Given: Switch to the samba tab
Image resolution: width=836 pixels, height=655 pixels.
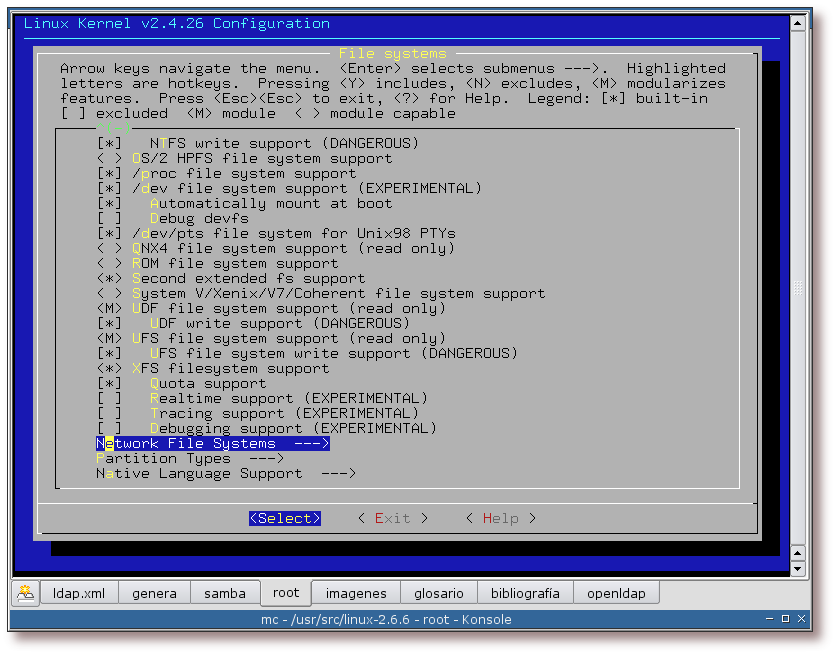Looking at the screenshot, I should coord(225,593).
